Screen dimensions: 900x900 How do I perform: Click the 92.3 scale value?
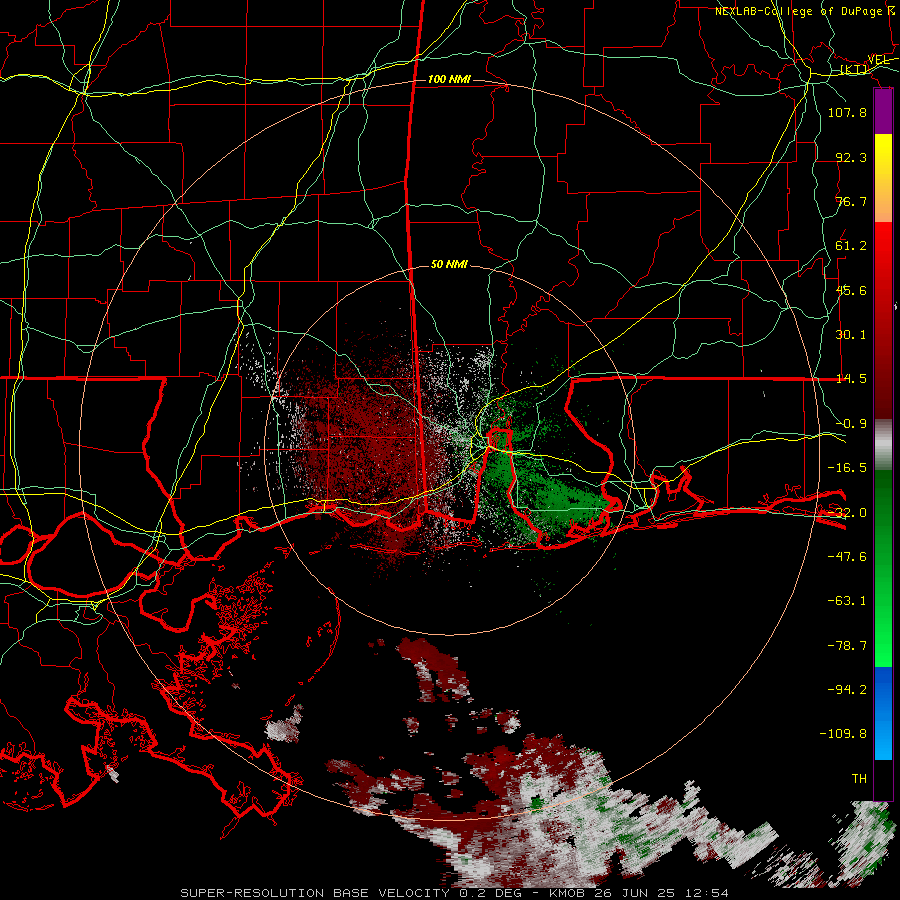pos(851,157)
